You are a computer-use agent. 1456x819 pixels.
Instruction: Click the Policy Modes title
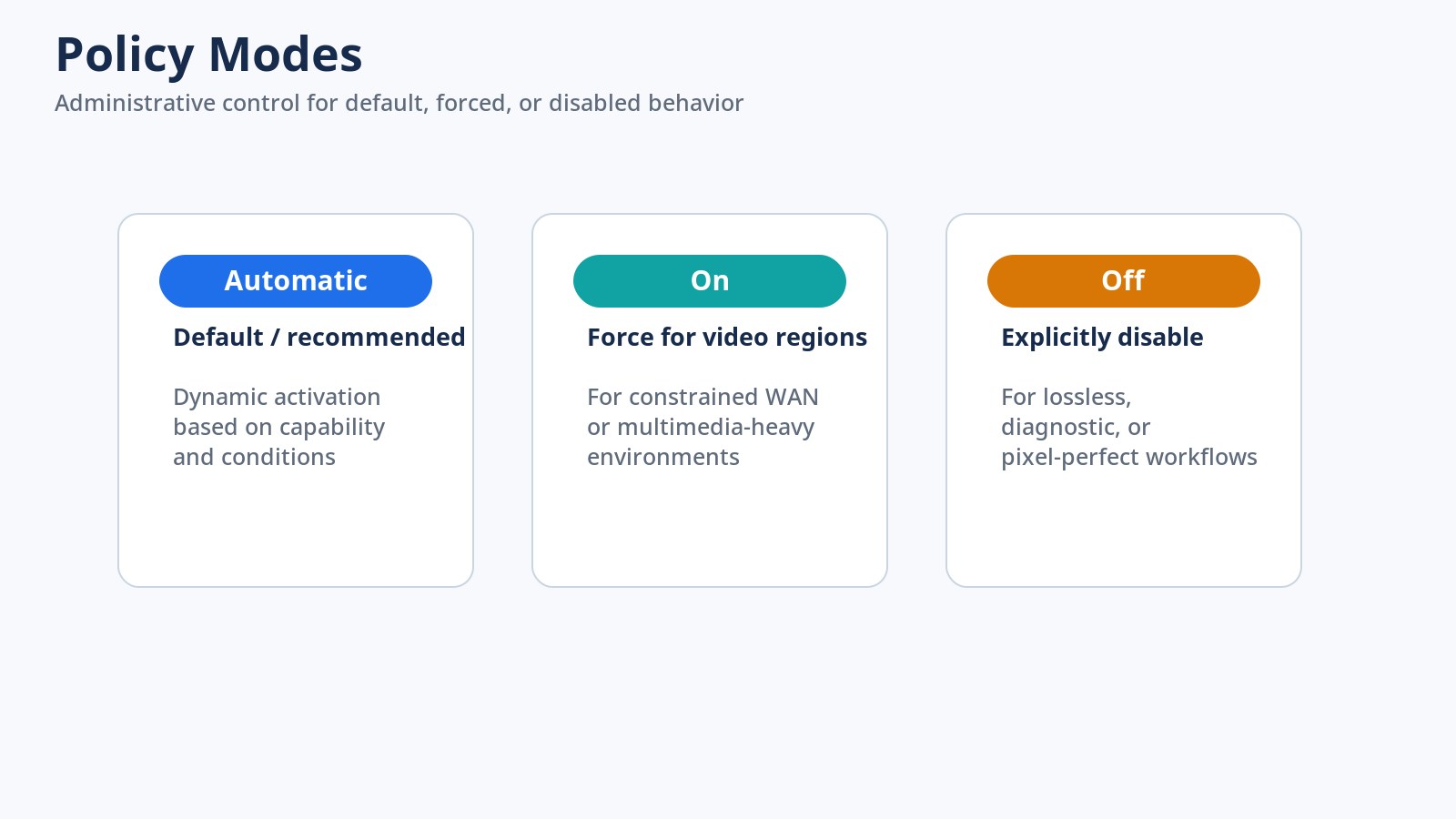click(x=209, y=55)
